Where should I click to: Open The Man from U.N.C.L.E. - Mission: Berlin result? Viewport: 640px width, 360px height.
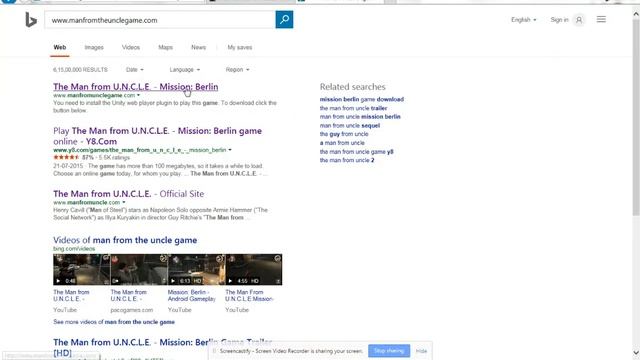coord(136,87)
